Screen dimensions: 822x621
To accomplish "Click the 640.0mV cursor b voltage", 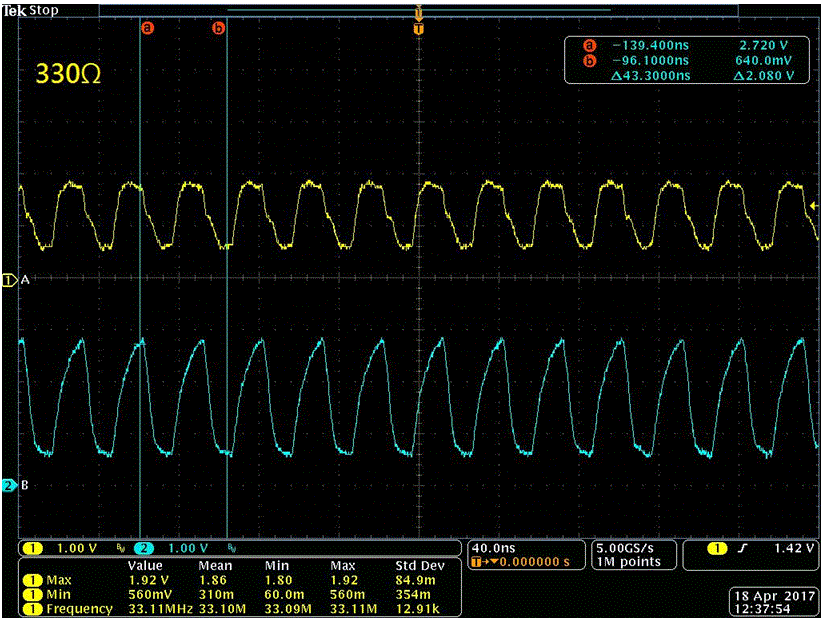I will point(763,61).
